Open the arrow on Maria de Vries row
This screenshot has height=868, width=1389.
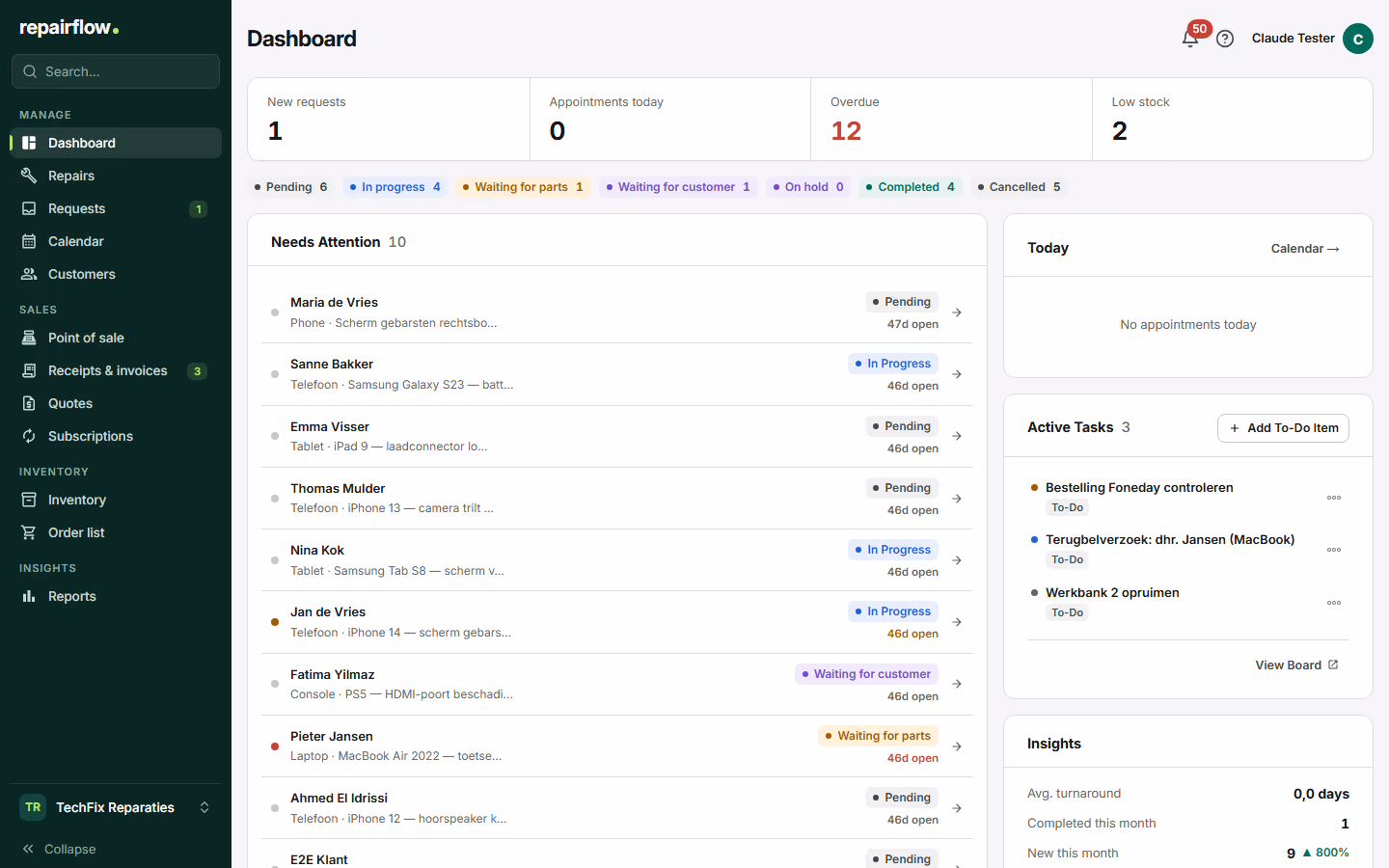957,312
